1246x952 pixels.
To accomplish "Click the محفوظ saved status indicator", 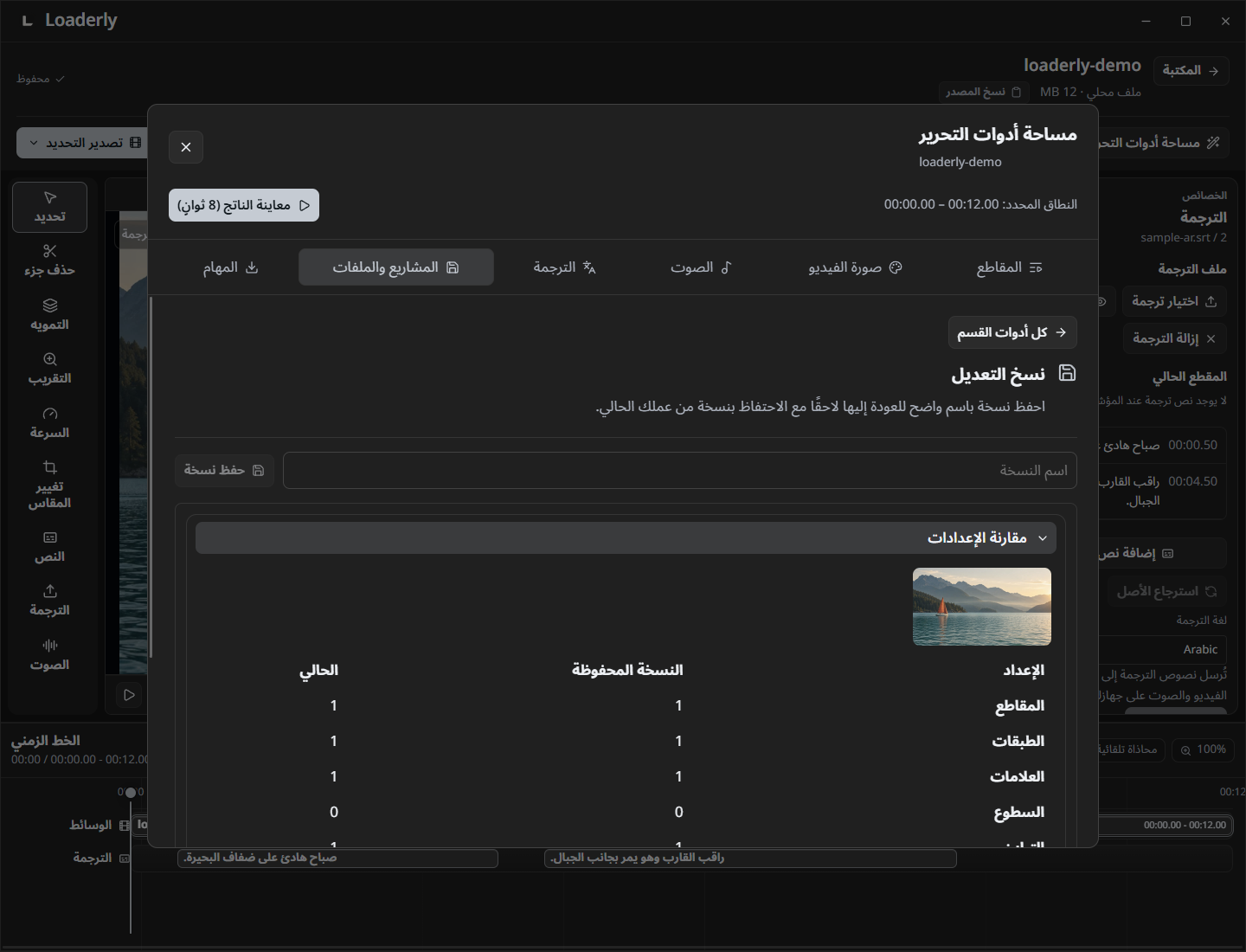I will point(41,79).
